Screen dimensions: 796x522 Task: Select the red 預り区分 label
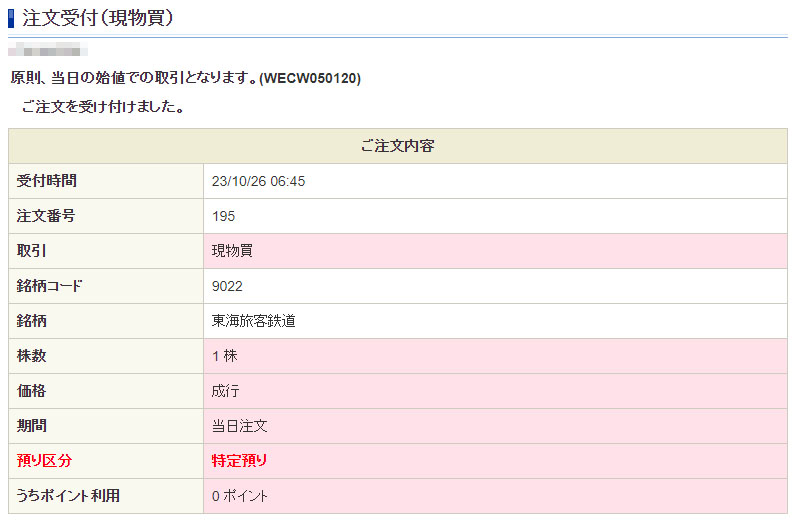45,461
